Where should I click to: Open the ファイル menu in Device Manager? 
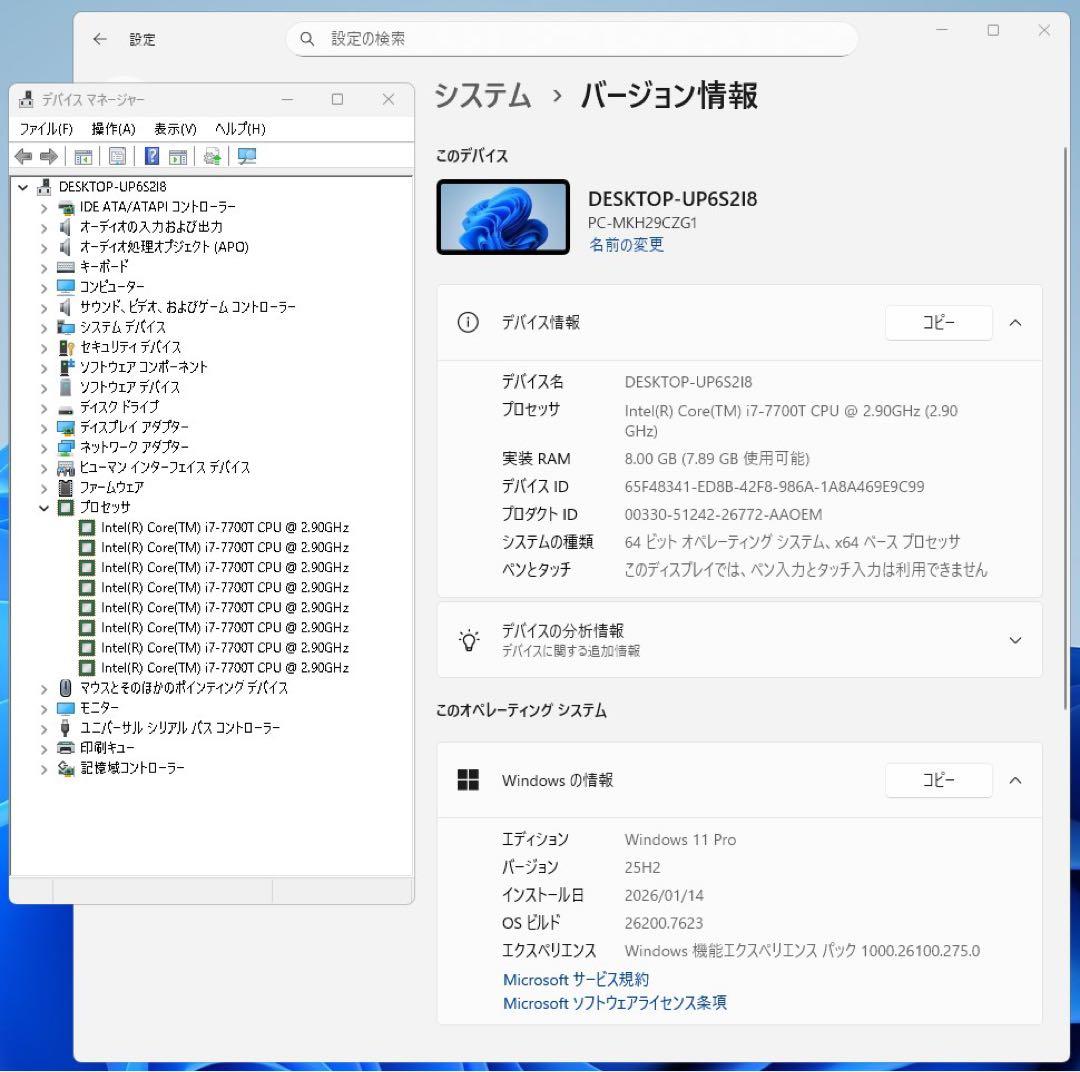pyautogui.click(x=44, y=128)
